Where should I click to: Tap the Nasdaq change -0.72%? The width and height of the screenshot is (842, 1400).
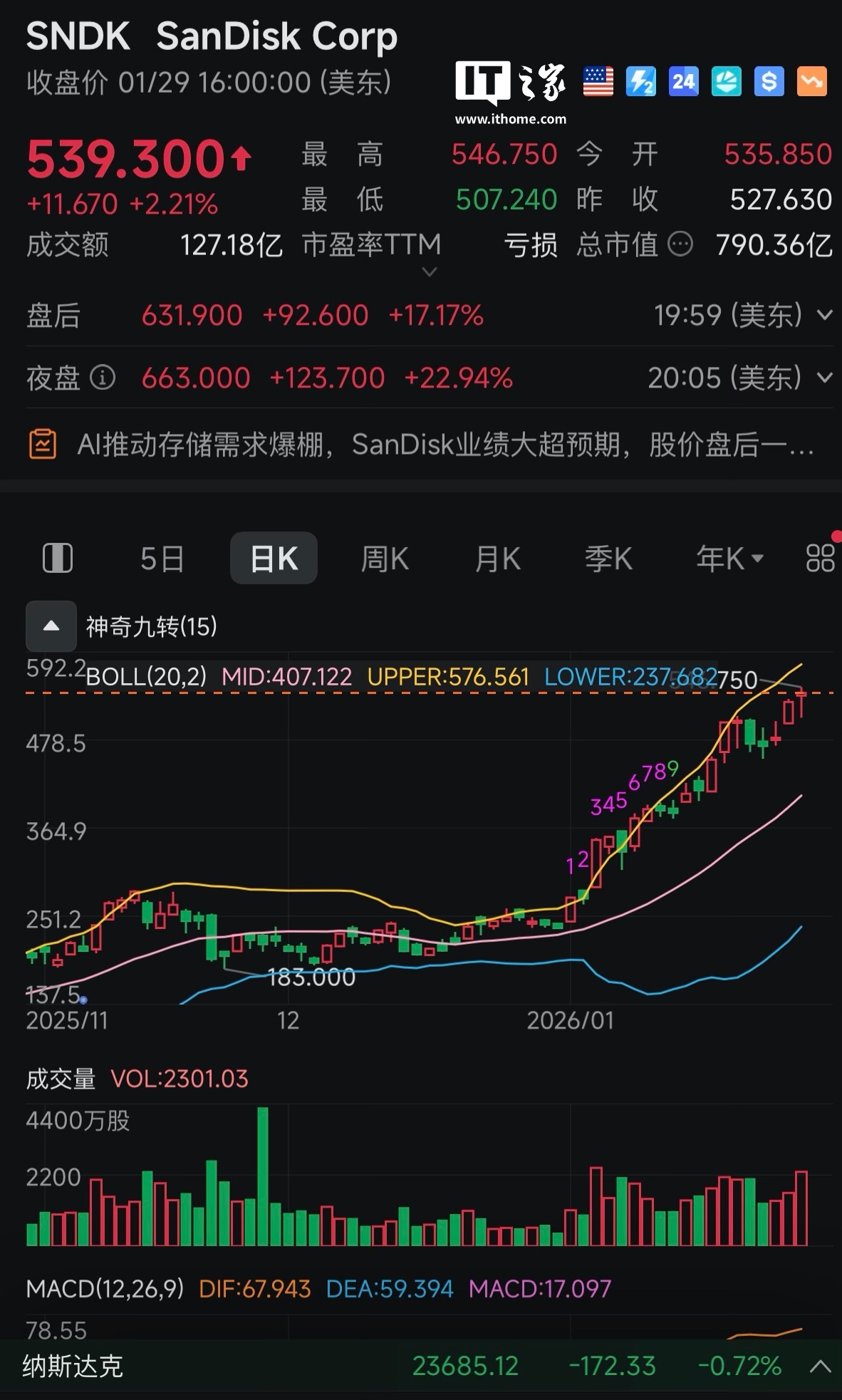click(739, 1366)
